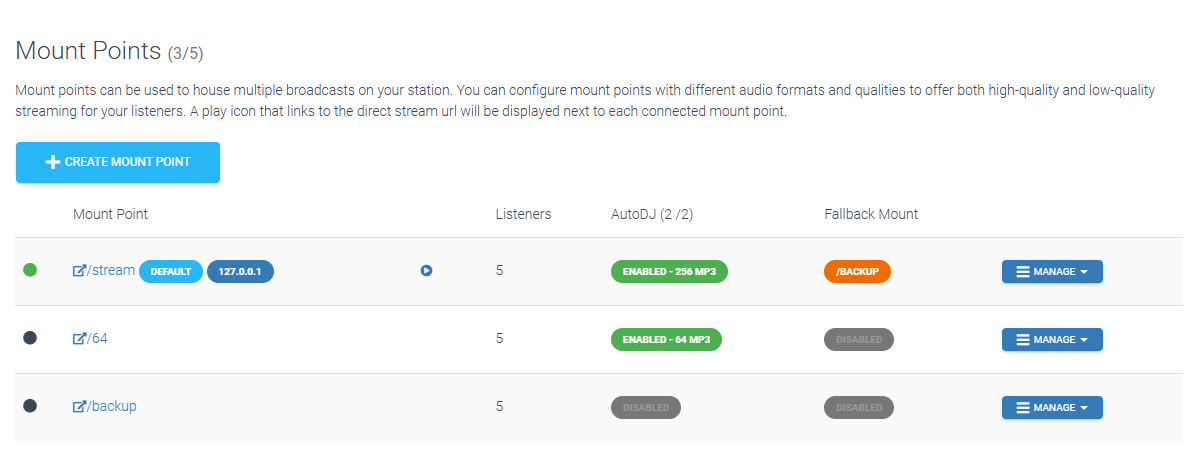
Task: Click the green status dot for /stream
Action: [30, 270]
